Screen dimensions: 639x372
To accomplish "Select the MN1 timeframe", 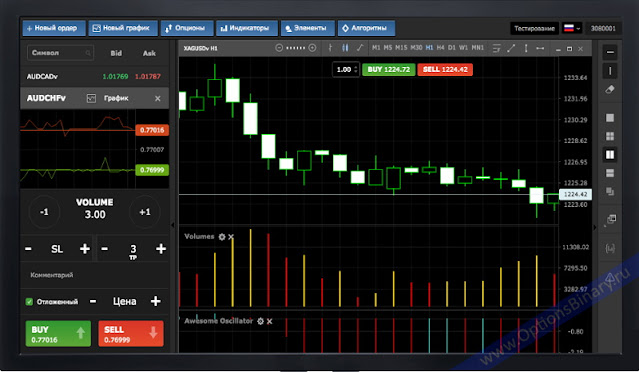I will (x=478, y=48).
